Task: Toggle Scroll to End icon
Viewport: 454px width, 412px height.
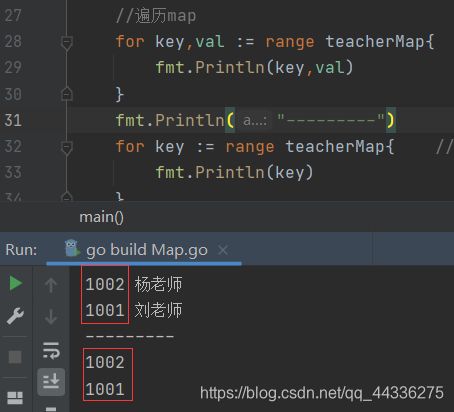Action: [x=51, y=381]
